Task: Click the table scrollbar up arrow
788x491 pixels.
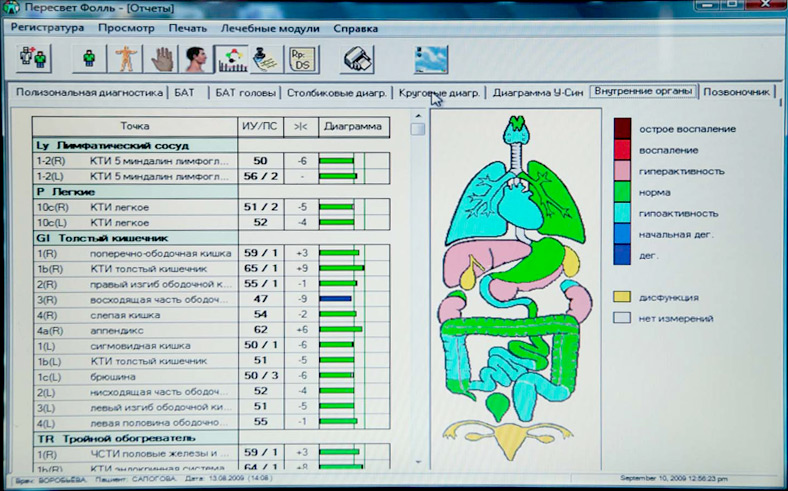Action: click(x=418, y=116)
